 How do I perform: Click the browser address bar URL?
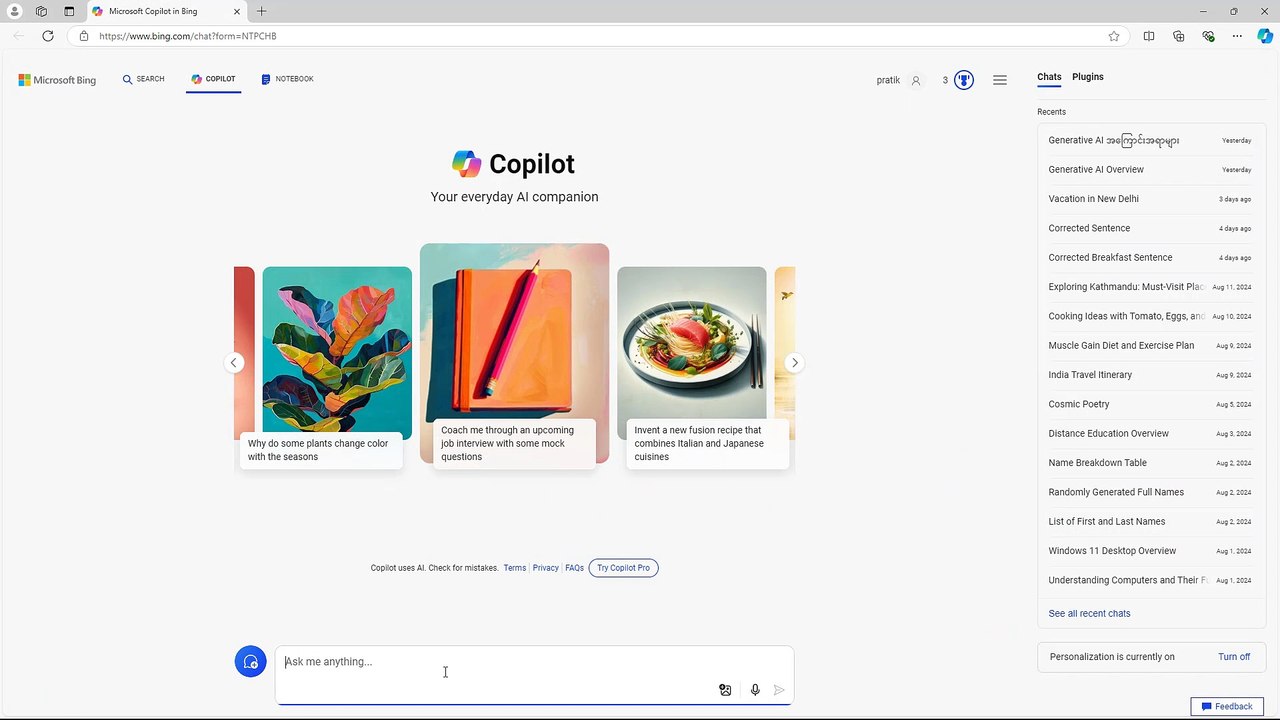pos(188,36)
